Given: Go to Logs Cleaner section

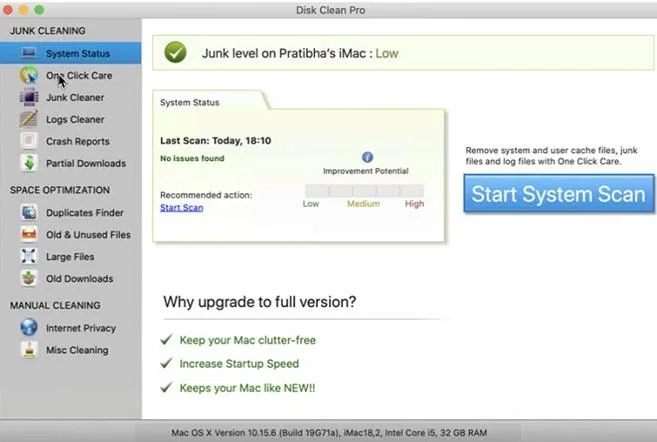Looking at the screenshot, I should (x=70, y=119).
